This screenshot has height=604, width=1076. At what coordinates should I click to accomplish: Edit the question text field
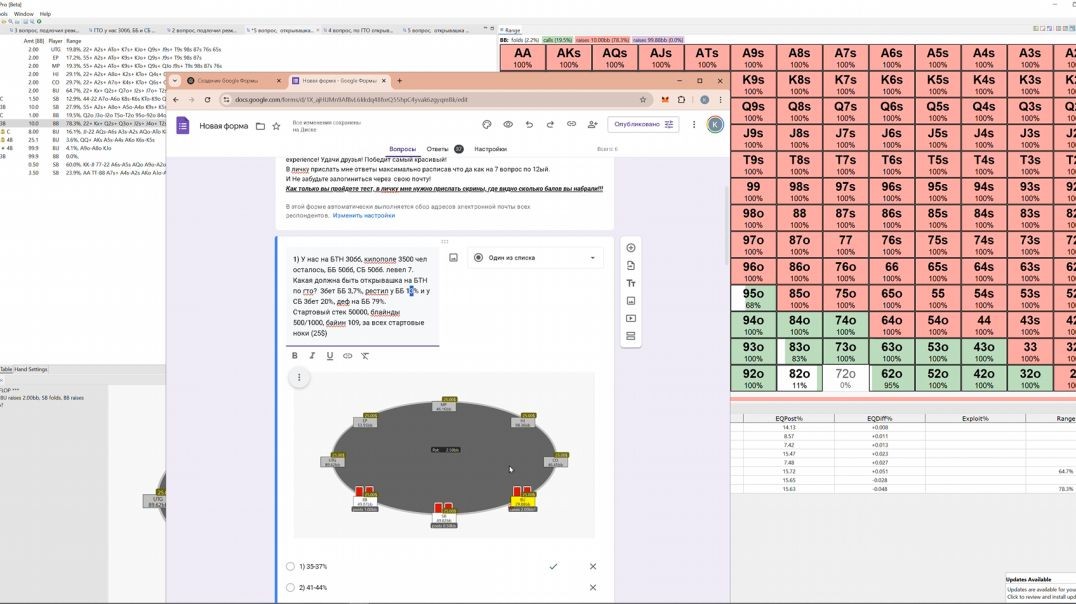pos(362,296)
